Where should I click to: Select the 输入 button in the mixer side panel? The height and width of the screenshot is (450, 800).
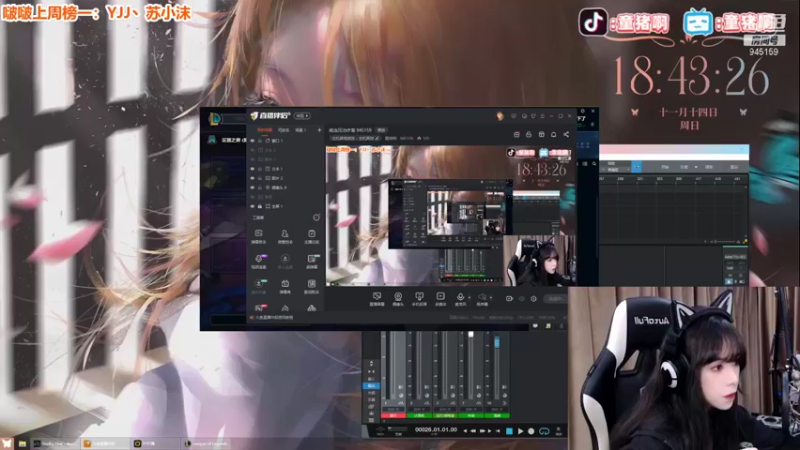pyautogui.click(x=371, y=379)
